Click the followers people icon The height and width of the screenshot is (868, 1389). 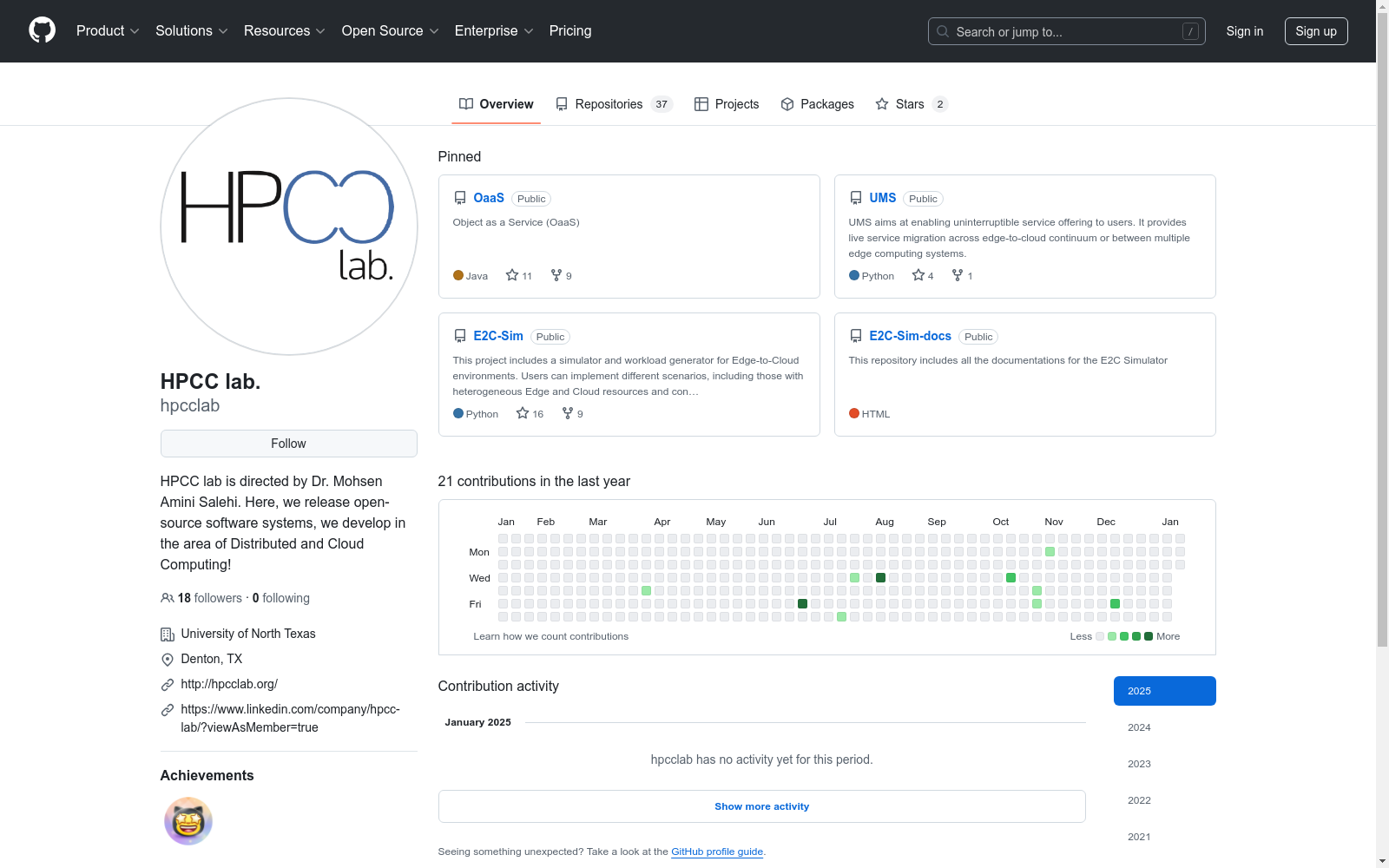point(168,598)
